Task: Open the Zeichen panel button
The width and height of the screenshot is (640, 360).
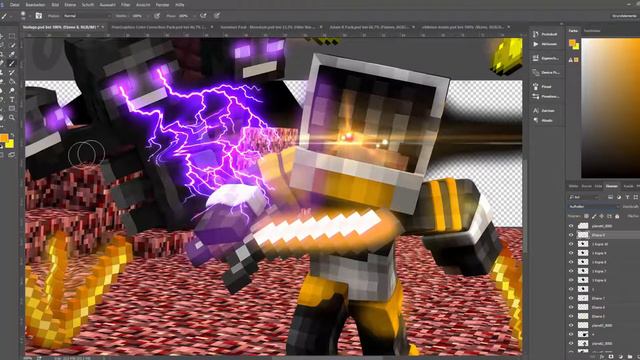Action: click(545, 111)
